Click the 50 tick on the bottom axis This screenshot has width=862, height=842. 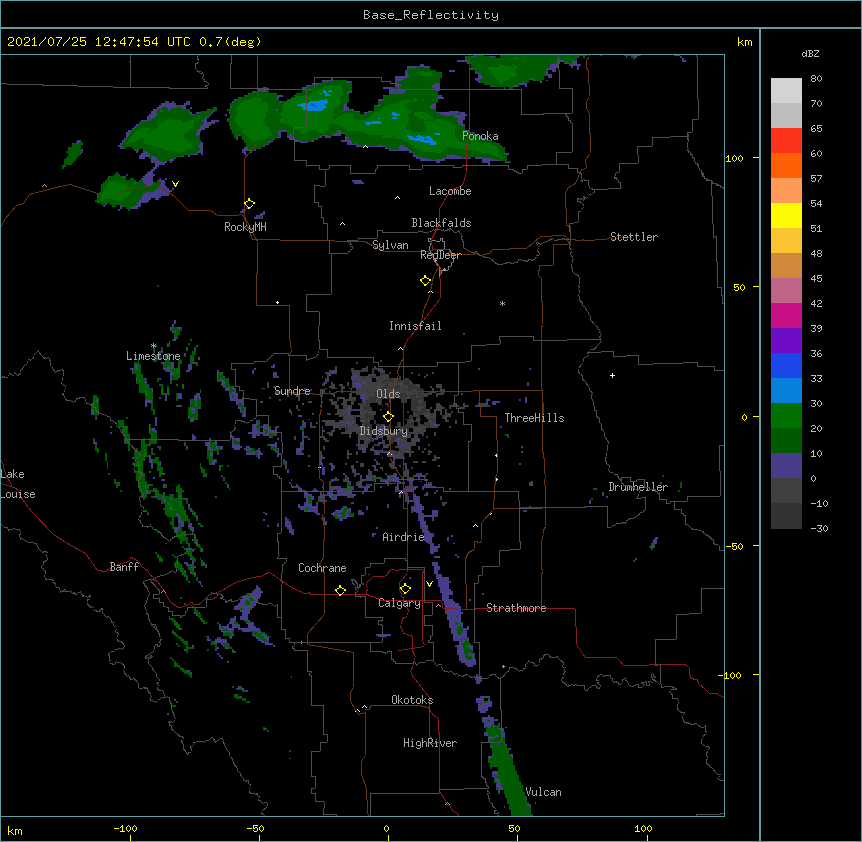coord(514,828)
